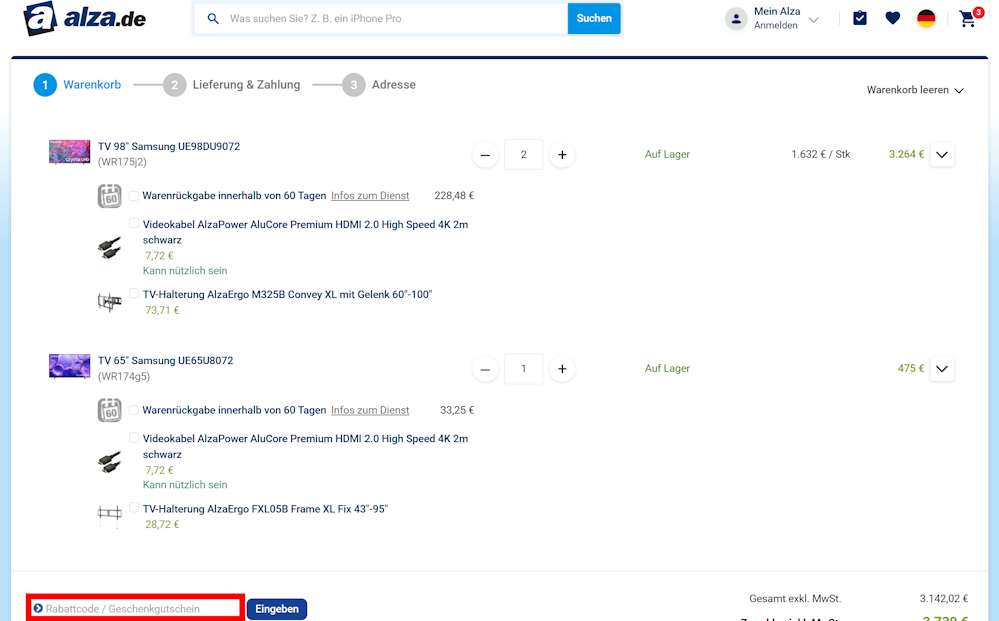Open the orders clipboard icon
Image resolution: width=999 pixels, height=621 pixels.
click(x=859, y=18)
